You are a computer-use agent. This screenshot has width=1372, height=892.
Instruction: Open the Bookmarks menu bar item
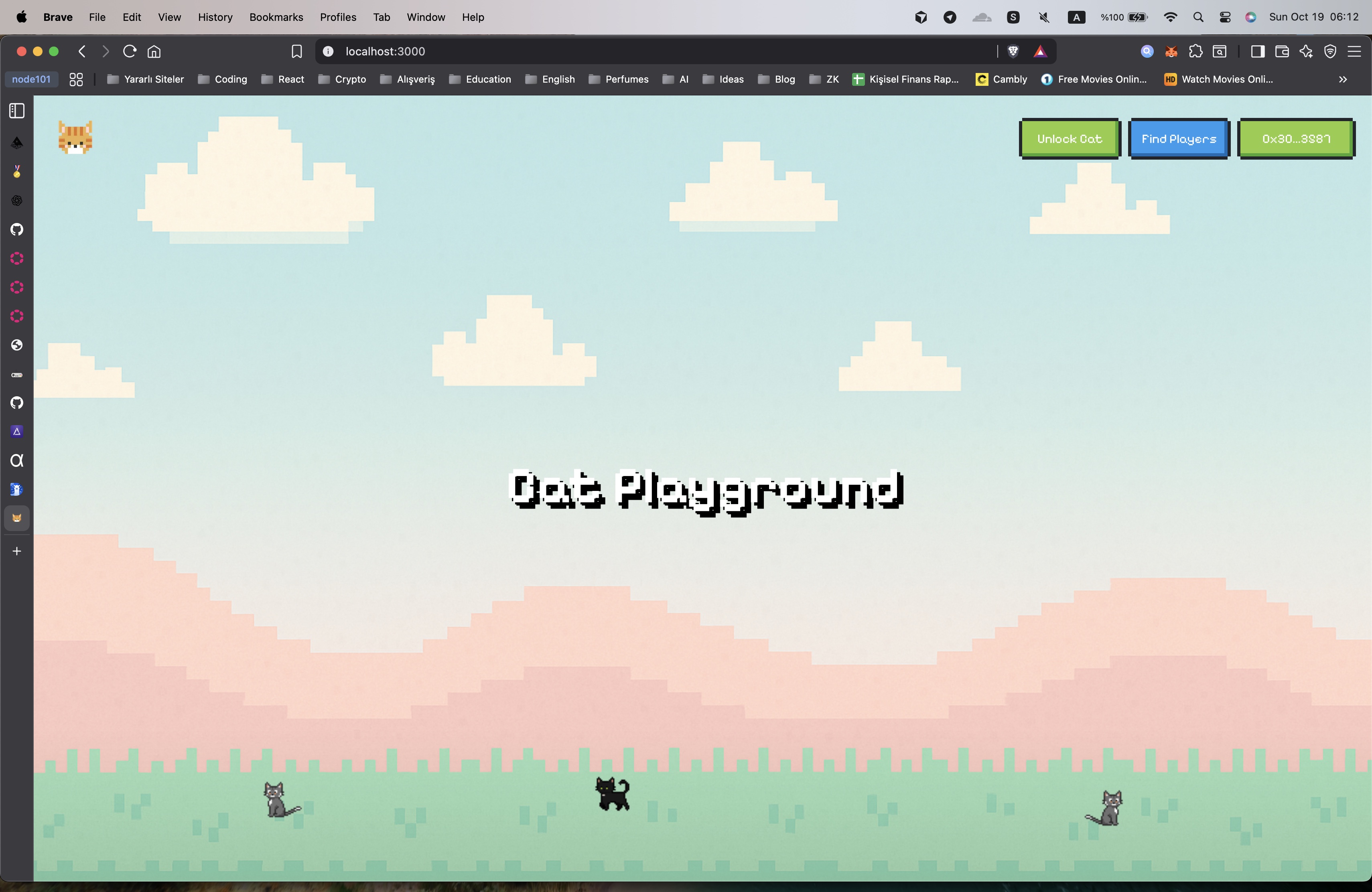click(276, 17)
